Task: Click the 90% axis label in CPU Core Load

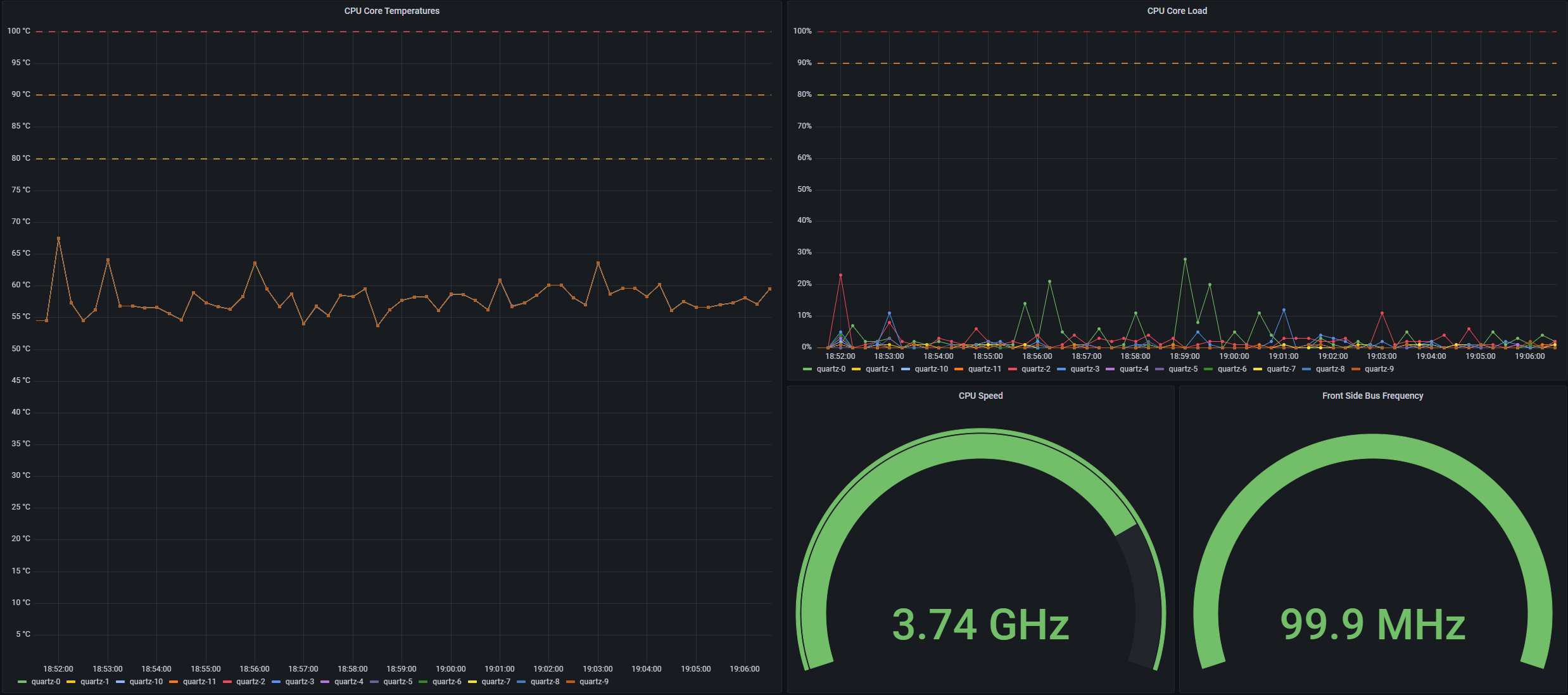Action: (x=804, y=63)
